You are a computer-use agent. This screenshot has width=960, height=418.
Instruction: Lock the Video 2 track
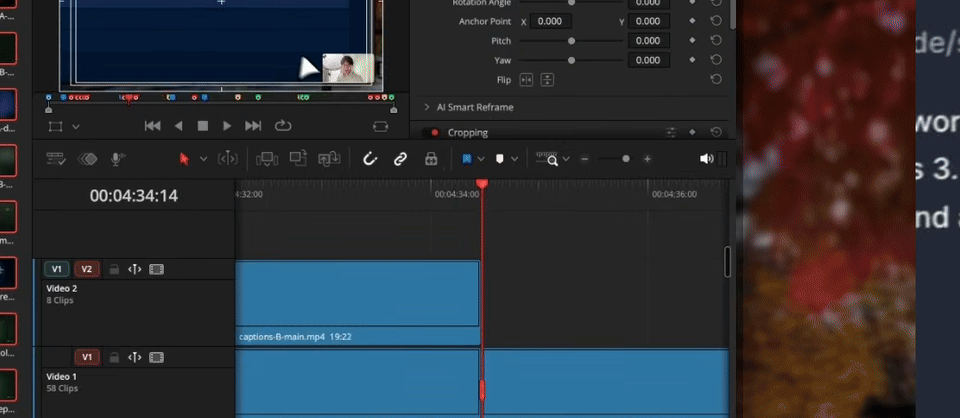114,269
